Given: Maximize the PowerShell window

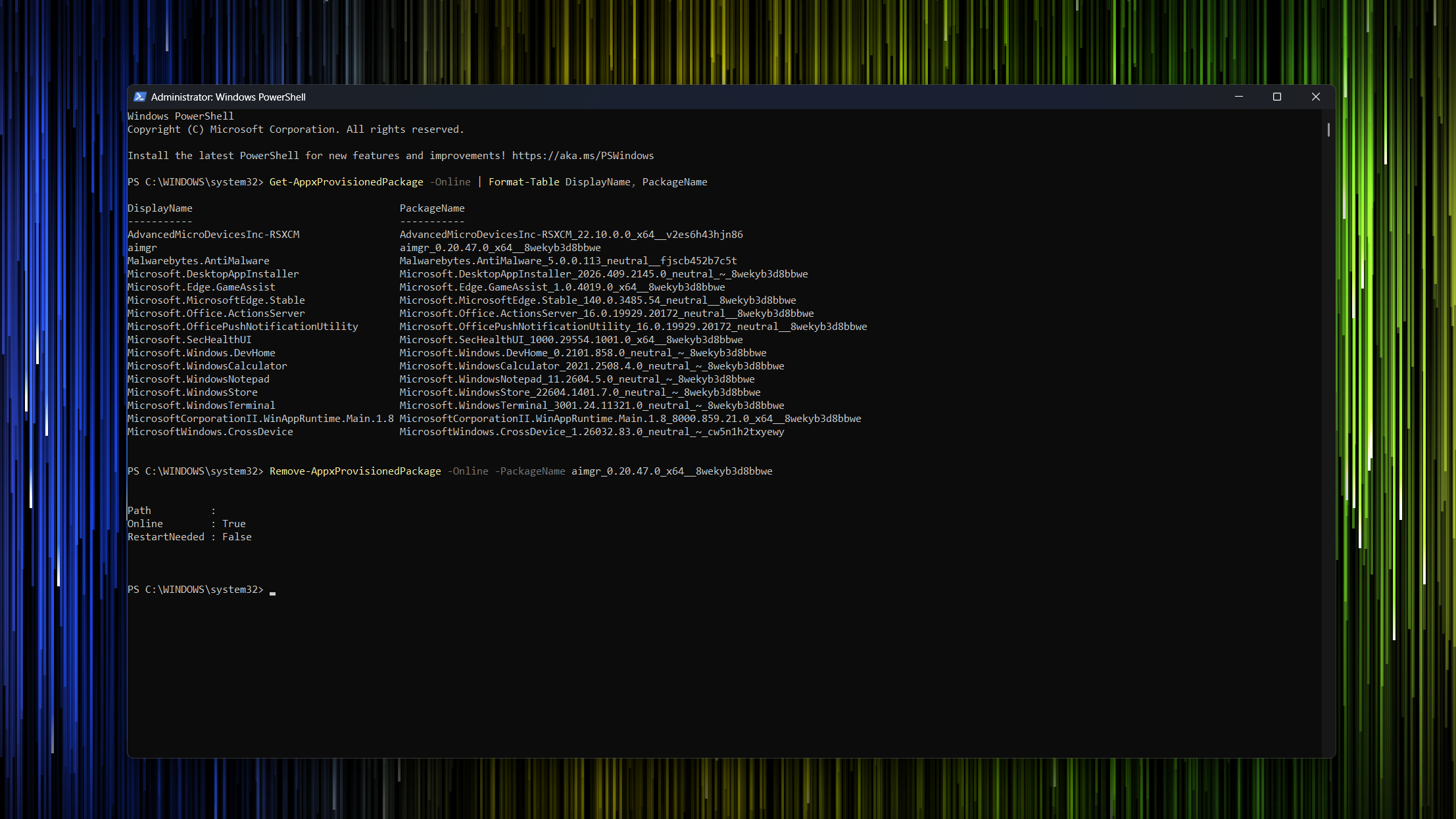Looking at the screenshot, I should 1277,97.
